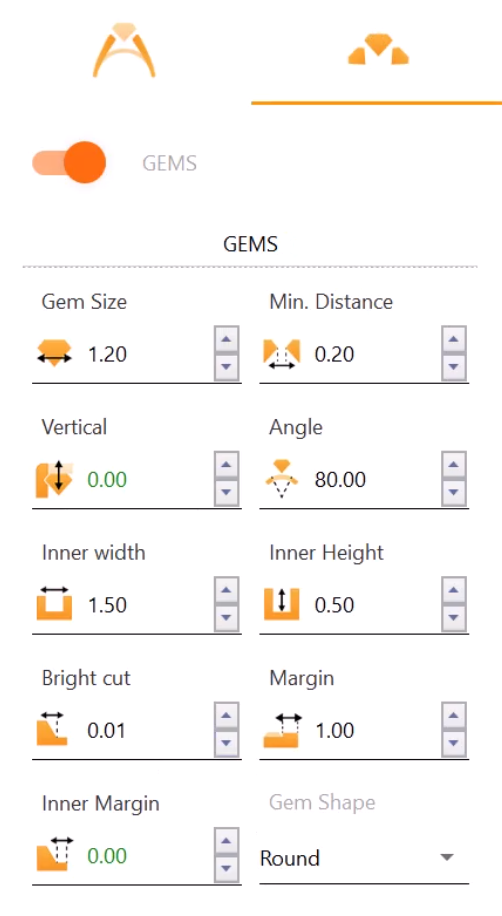Switch to the ring prong setting tab
The width and height of the screenshot is (502, 916).
(124, 51)
